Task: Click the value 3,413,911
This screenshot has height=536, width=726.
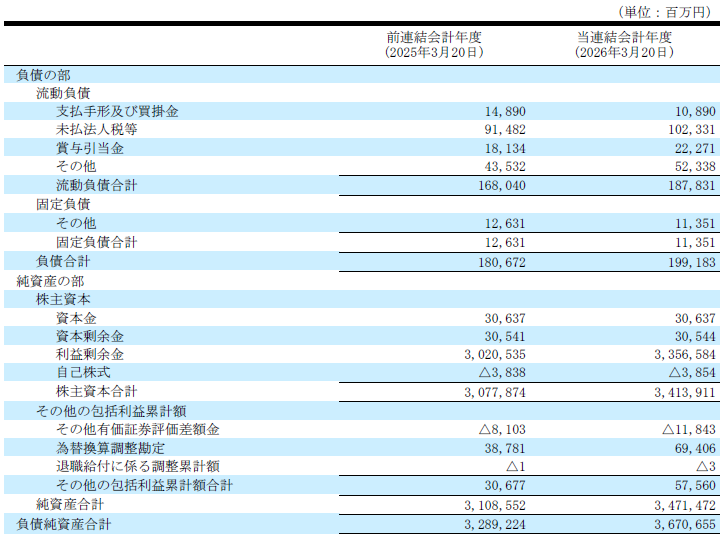Action: tap(685, 393)
